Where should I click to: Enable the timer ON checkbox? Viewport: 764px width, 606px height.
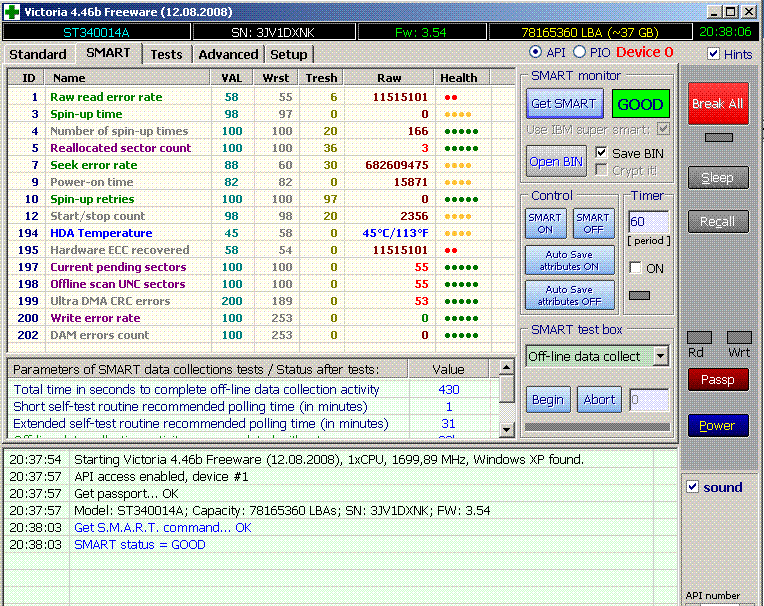point(635,268)
